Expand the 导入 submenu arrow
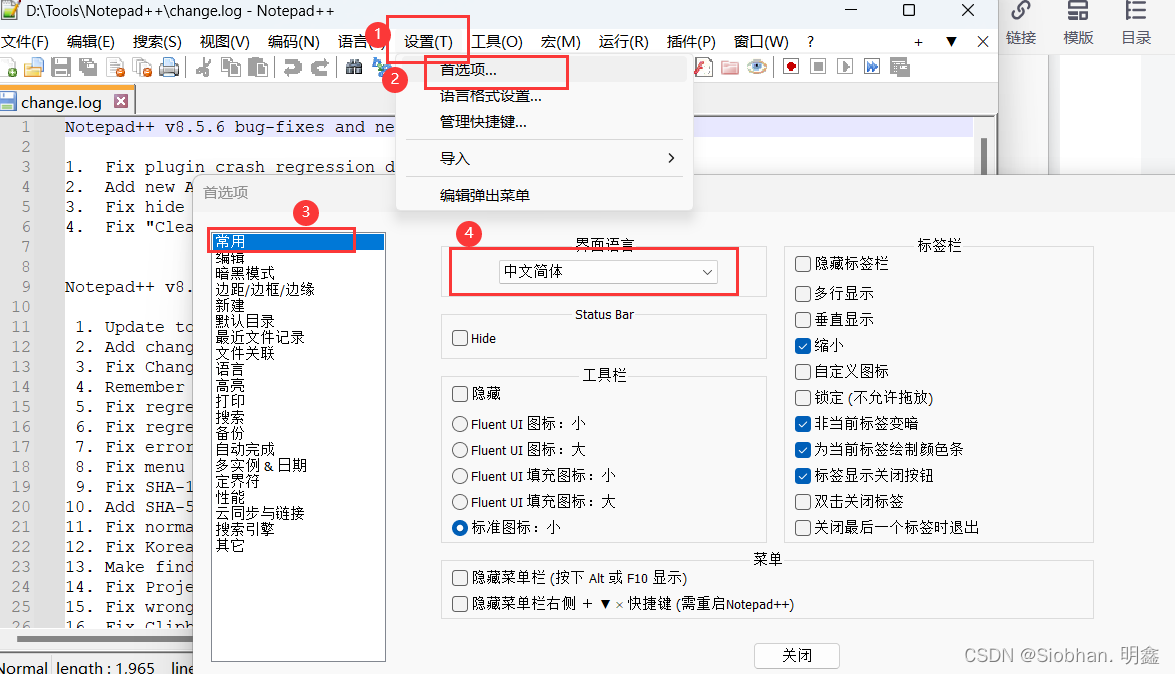 tap(671, 158)
